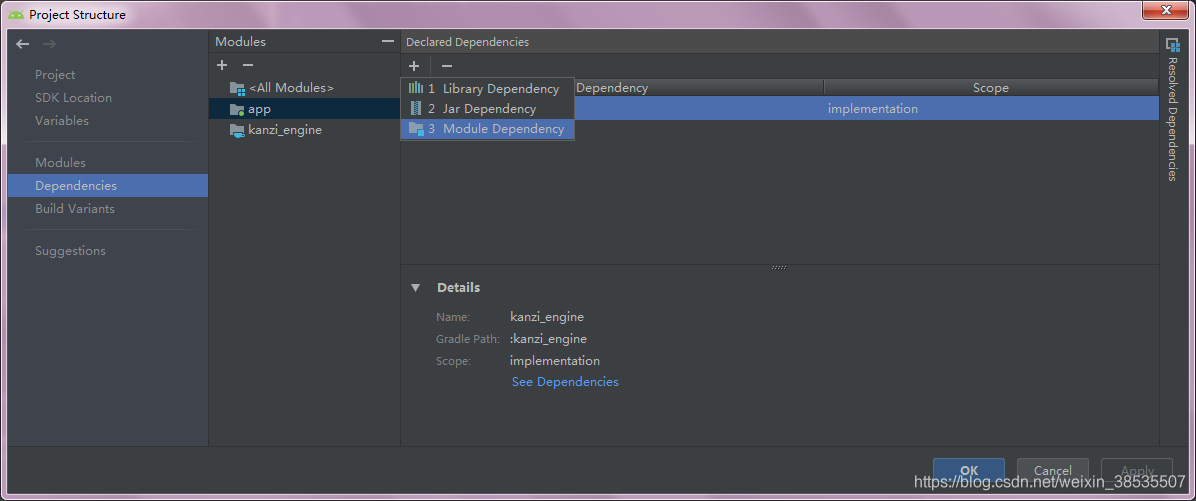Click the Modules panel heading
The height and width of the screenshot is (501, 1196).
point(240,42)
